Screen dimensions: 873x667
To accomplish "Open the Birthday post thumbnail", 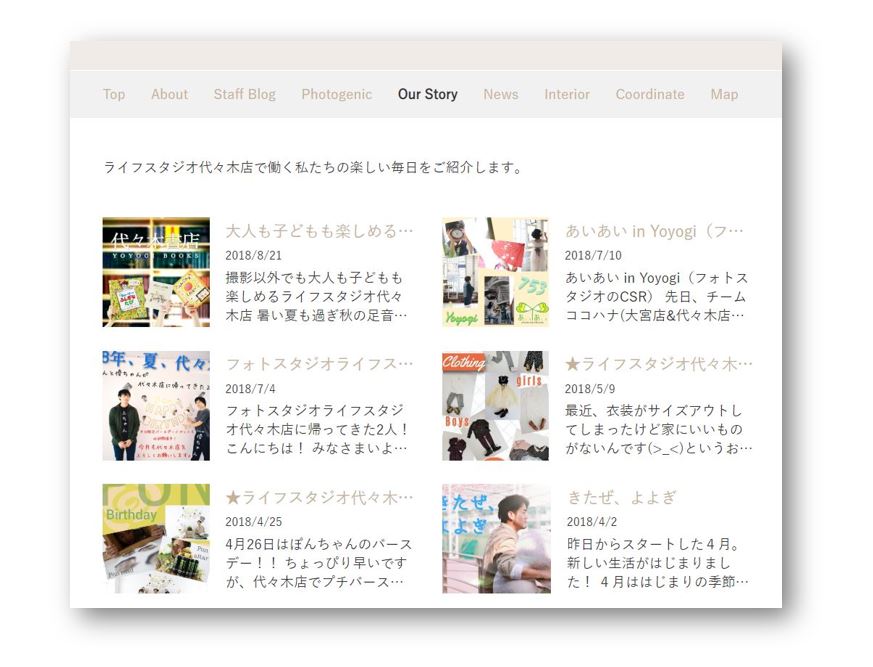I will 156,538.
